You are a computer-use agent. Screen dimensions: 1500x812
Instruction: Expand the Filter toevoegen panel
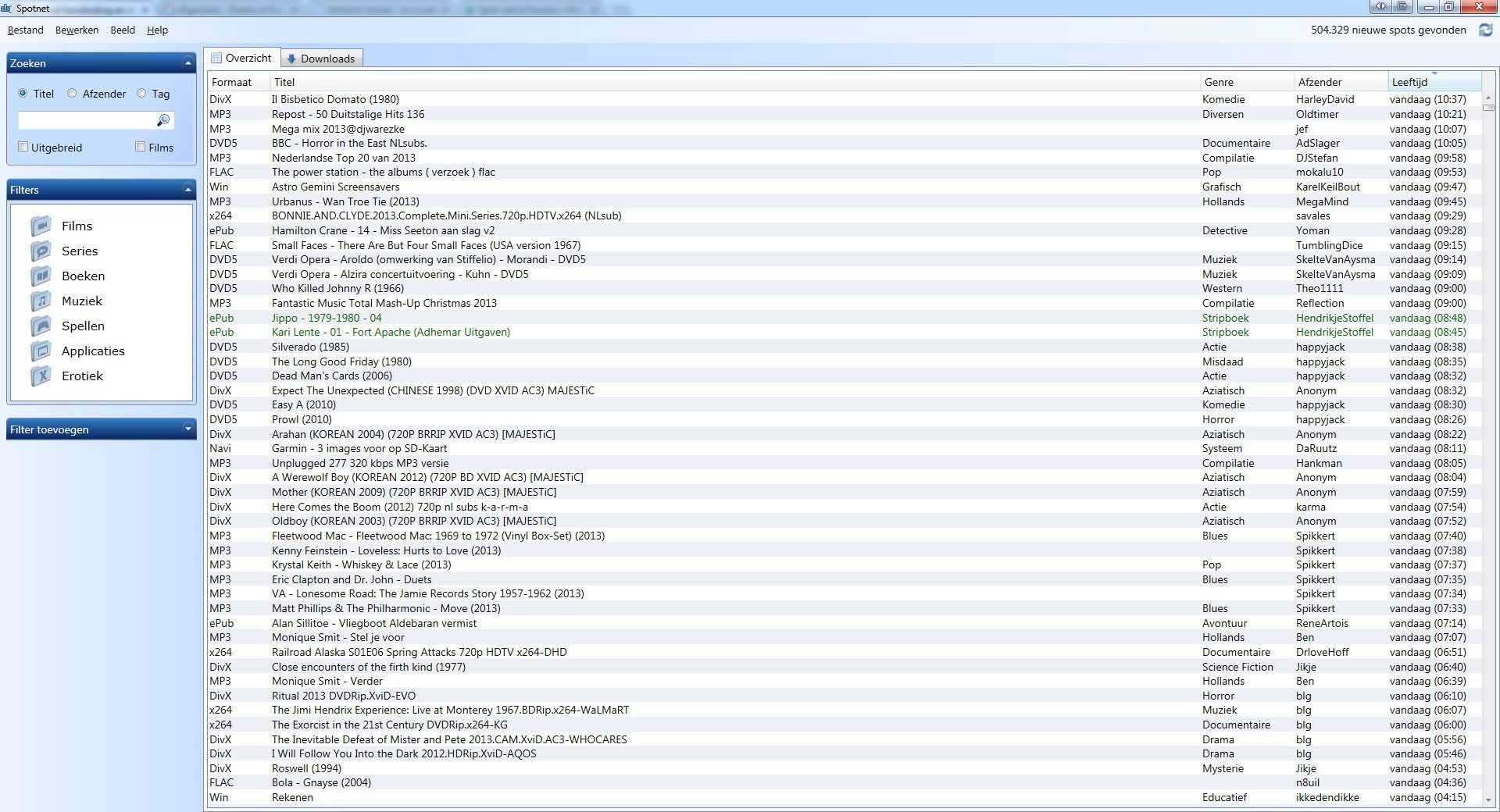click(x=187, y=429)
